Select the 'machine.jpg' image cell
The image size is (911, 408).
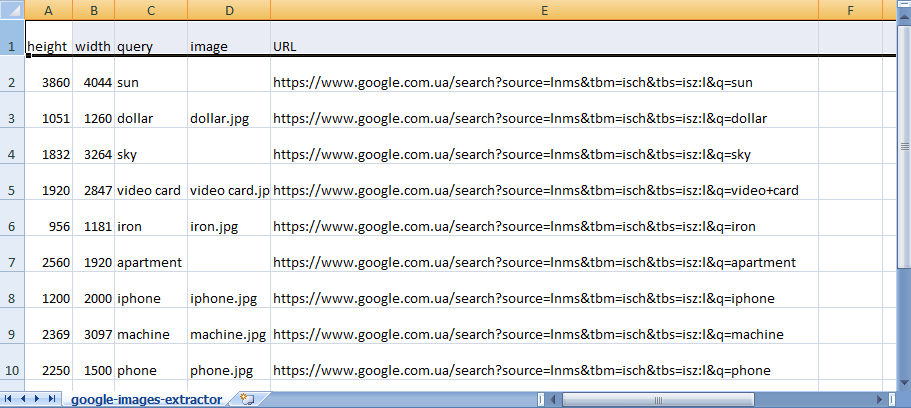(229, 327)
